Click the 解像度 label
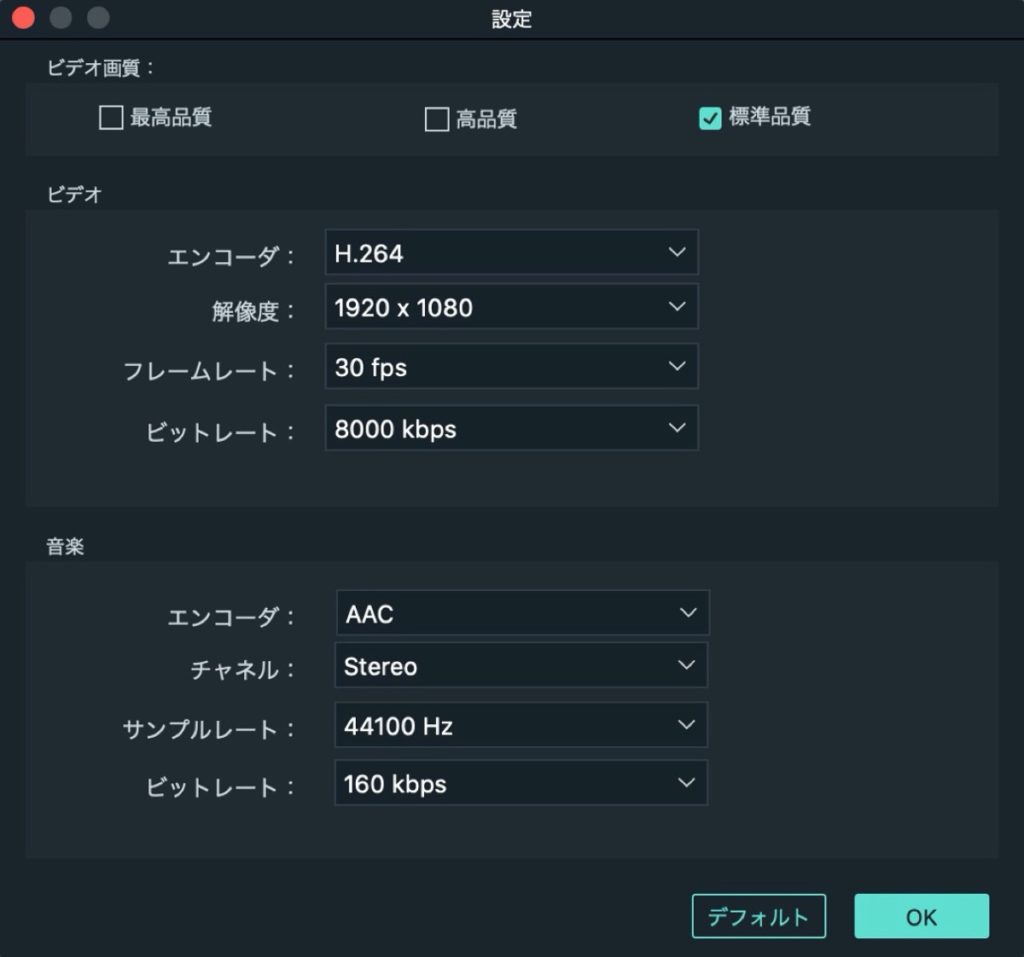 click(x=253, y=312)
